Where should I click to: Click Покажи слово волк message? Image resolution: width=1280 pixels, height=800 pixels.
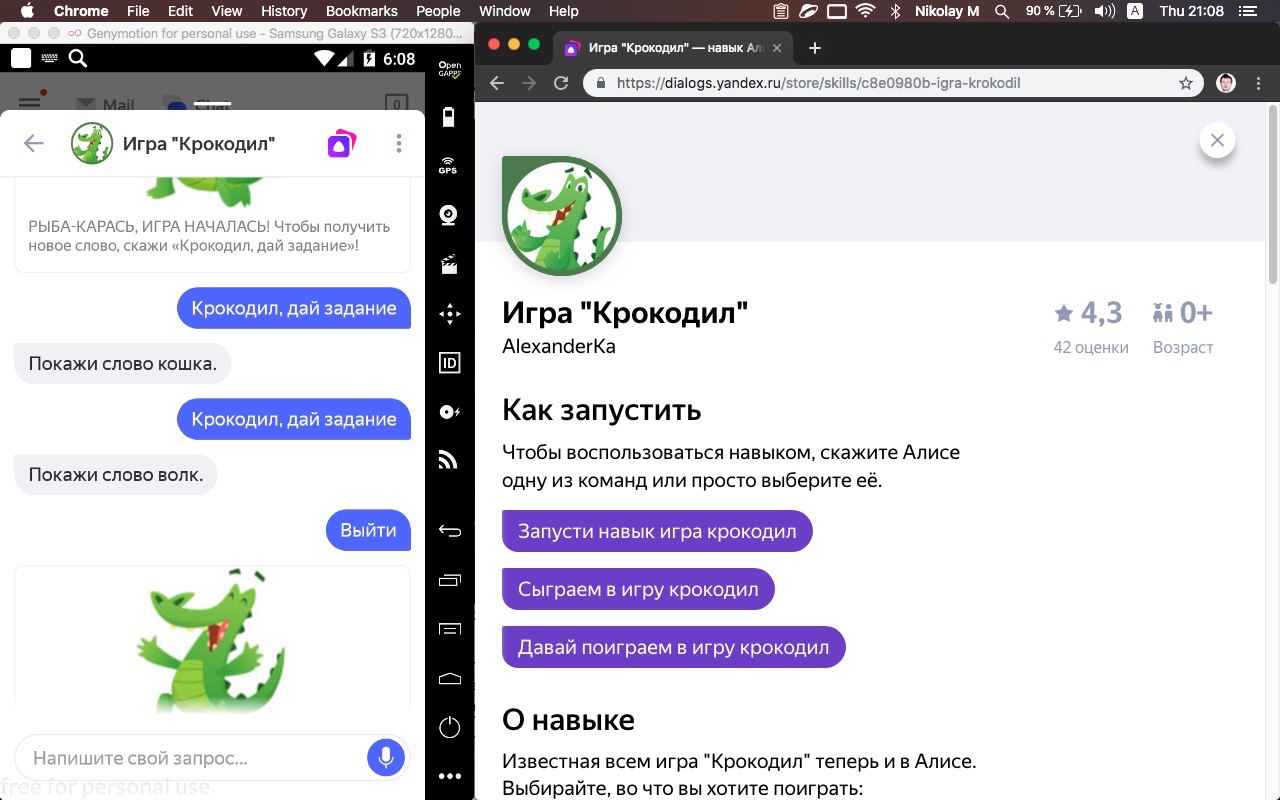(x=115, y=474)
